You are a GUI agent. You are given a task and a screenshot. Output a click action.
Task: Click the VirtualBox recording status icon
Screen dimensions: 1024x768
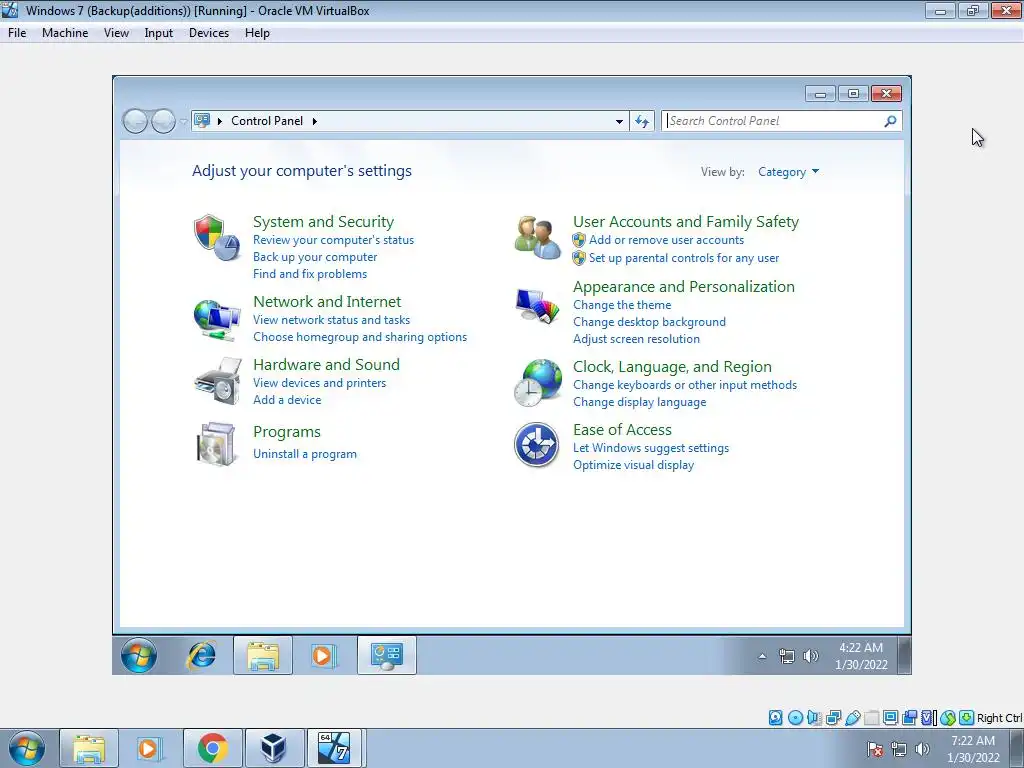point(910,718)
